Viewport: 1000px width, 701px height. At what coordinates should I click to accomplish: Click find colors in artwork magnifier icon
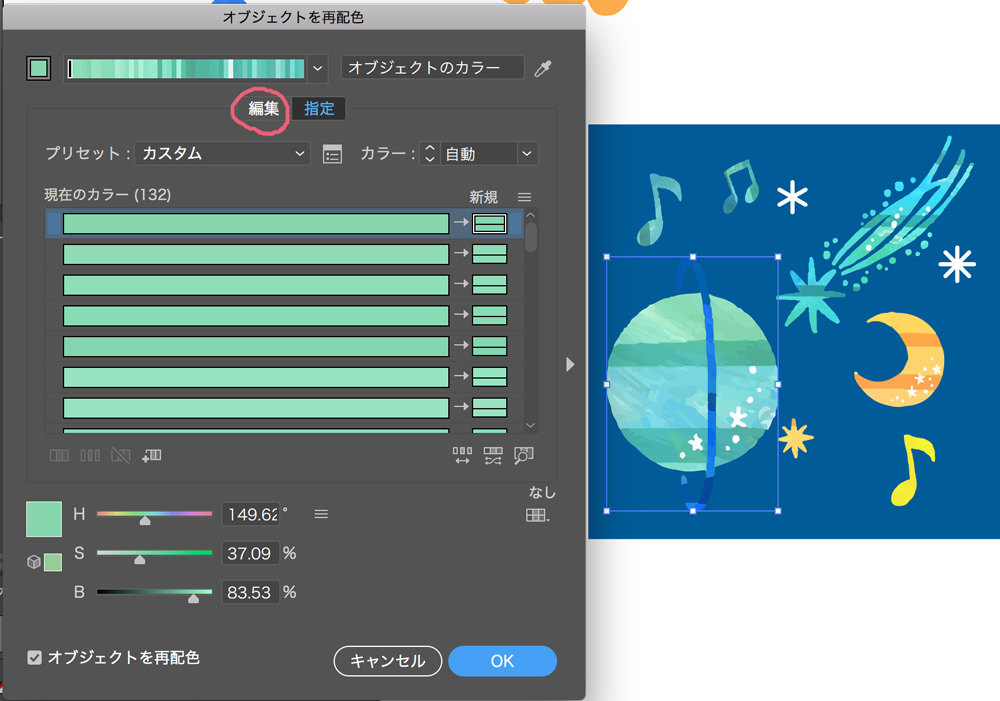524,455
